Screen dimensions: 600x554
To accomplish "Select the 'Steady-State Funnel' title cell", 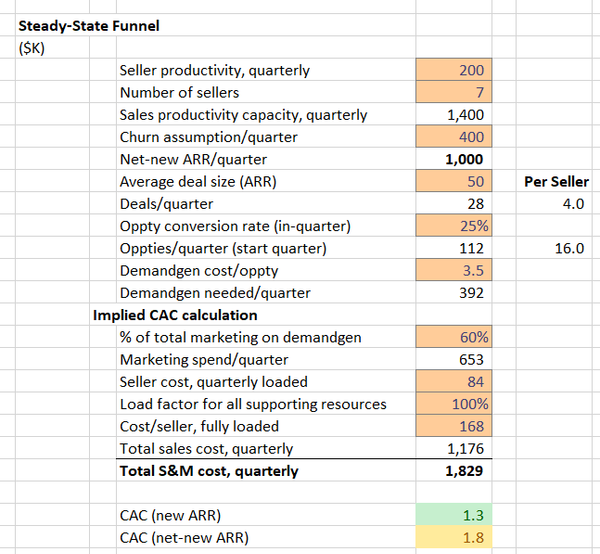I will pyautogui.click(x=89, y=26).
